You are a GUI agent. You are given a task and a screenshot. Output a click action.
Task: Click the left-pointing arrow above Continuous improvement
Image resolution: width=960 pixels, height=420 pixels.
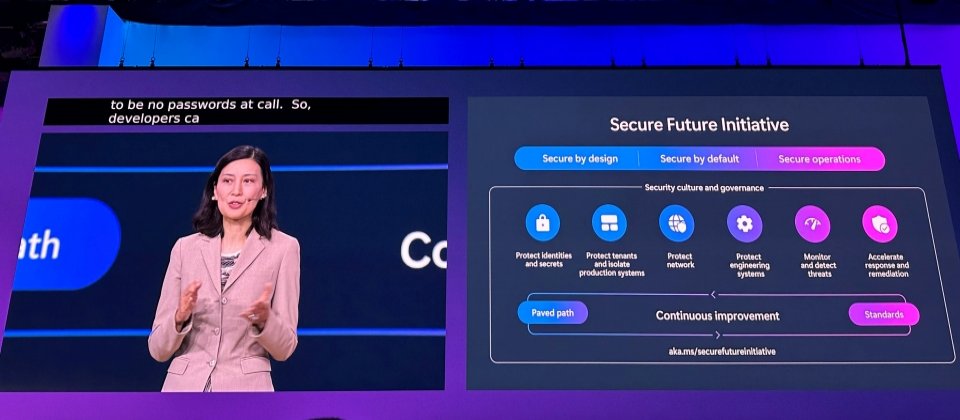pyautogui.click(x=713, y=294)
